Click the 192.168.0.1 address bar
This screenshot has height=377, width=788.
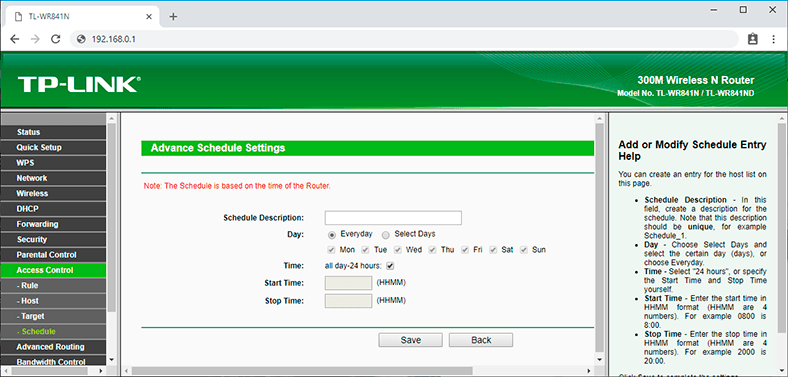405,39
